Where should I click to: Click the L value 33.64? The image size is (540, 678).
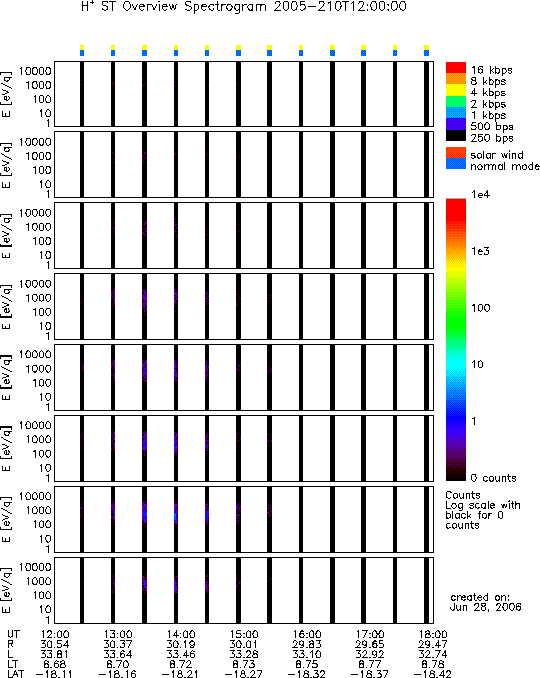click(118, 654)
